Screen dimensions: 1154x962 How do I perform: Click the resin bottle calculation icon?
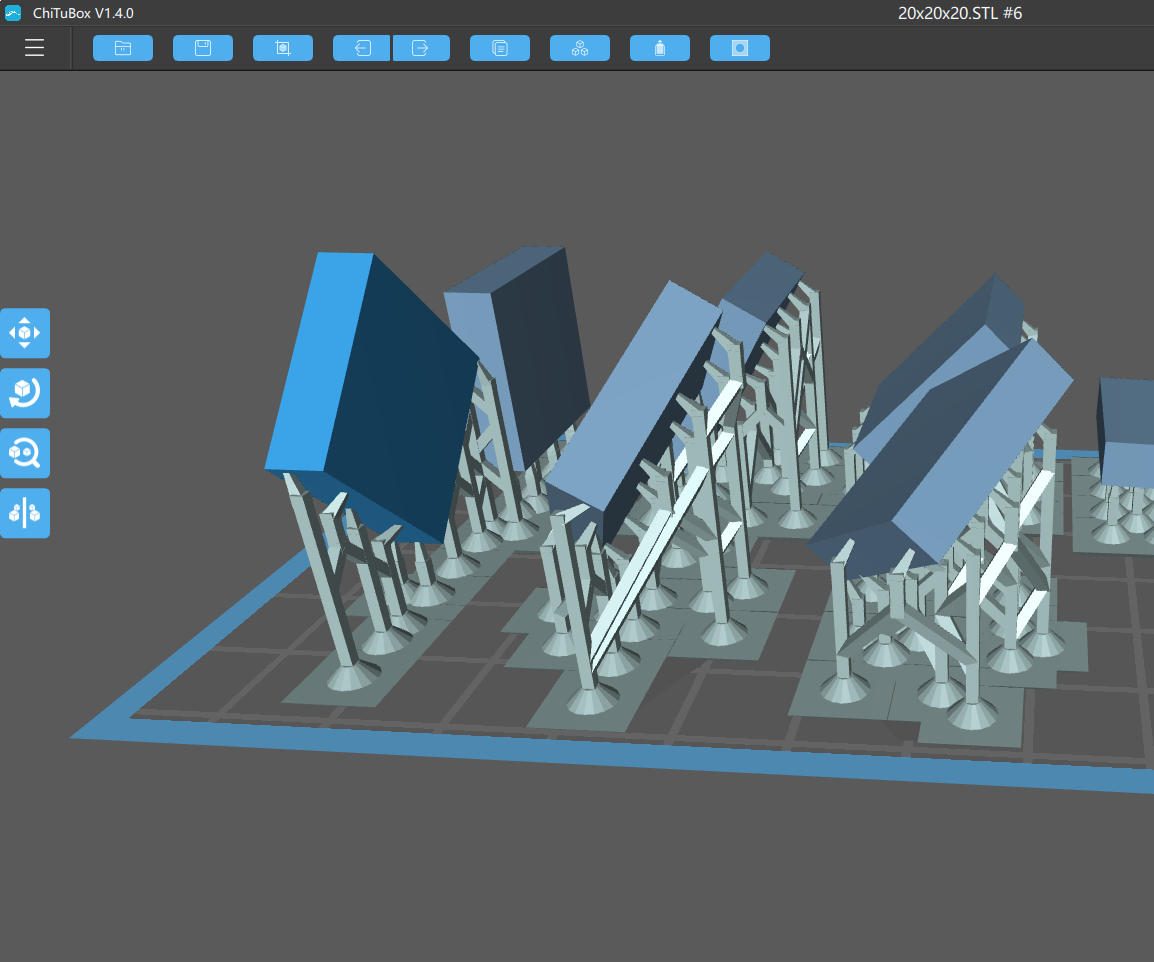[659, 47]
